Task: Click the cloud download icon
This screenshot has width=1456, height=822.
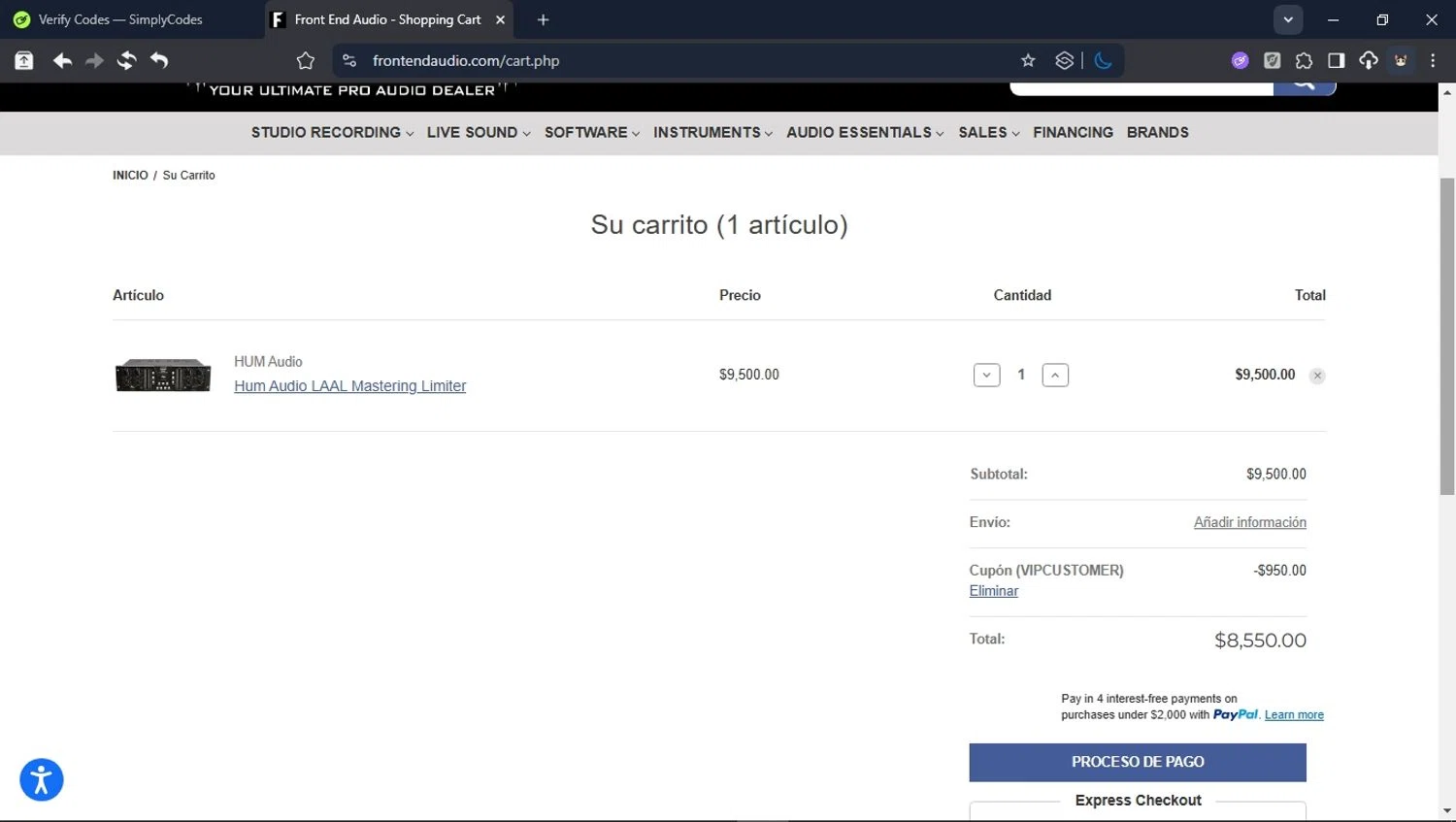Action: (x=1369, y=60)
